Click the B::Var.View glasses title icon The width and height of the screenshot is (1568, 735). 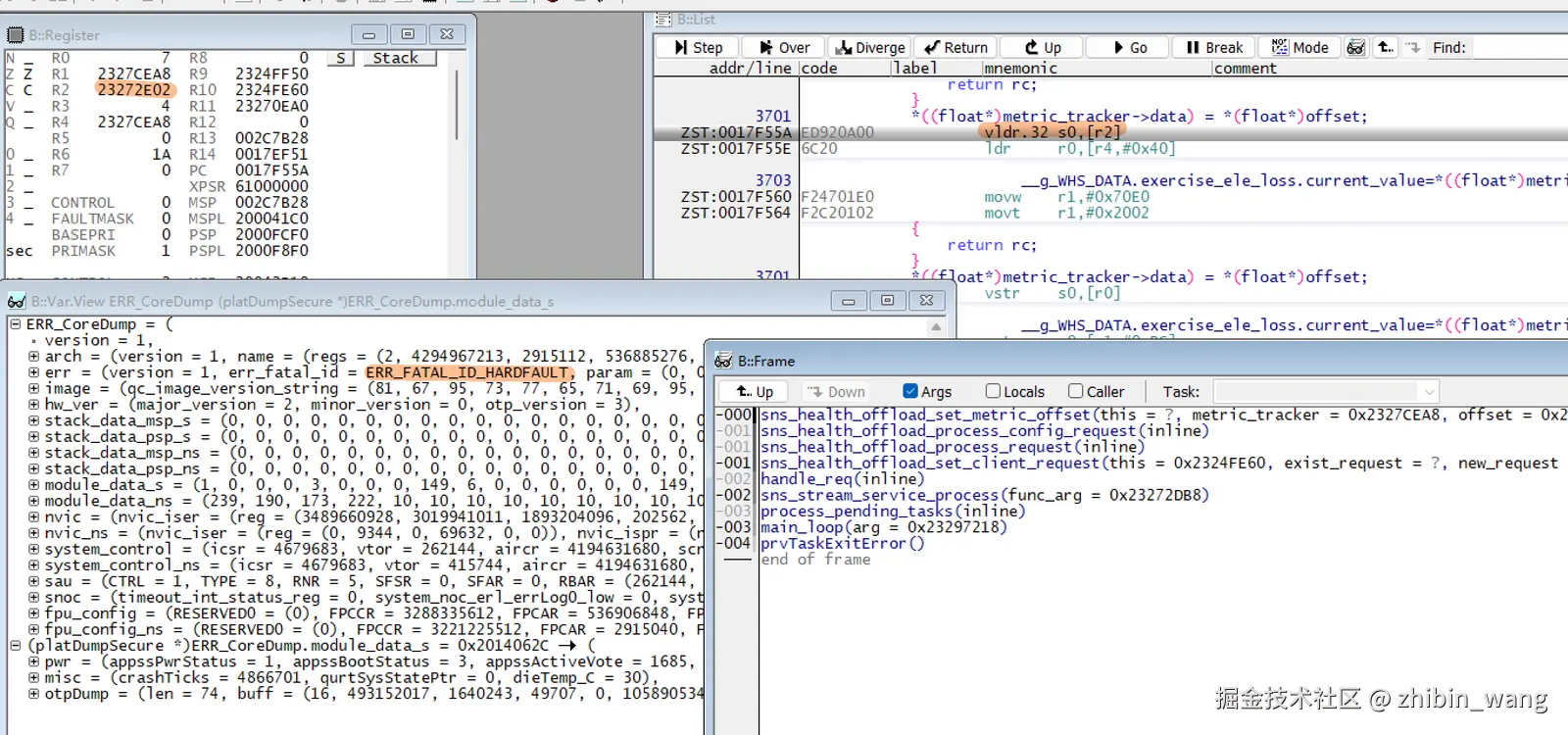(17, 301)
